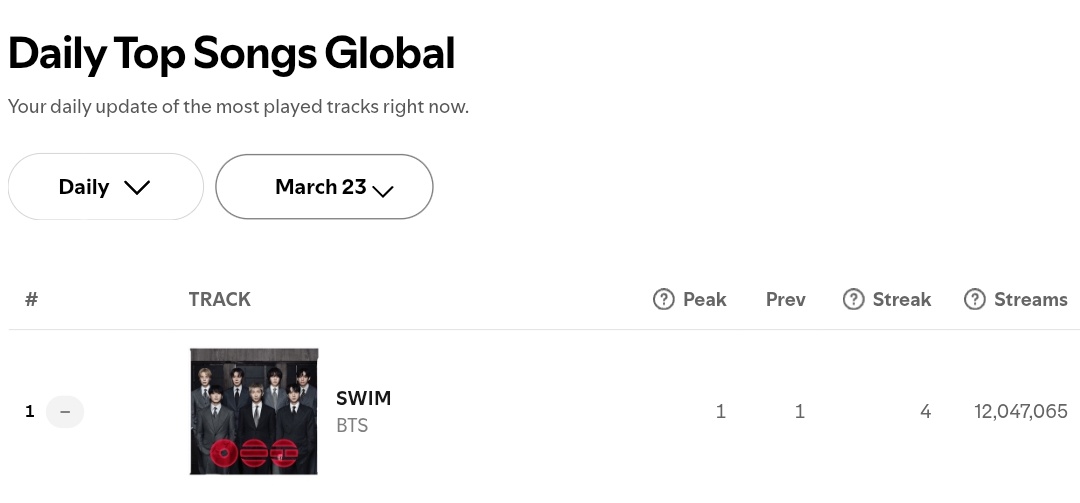
Task: Click the Streams column label
Action: click(1030, 299)
